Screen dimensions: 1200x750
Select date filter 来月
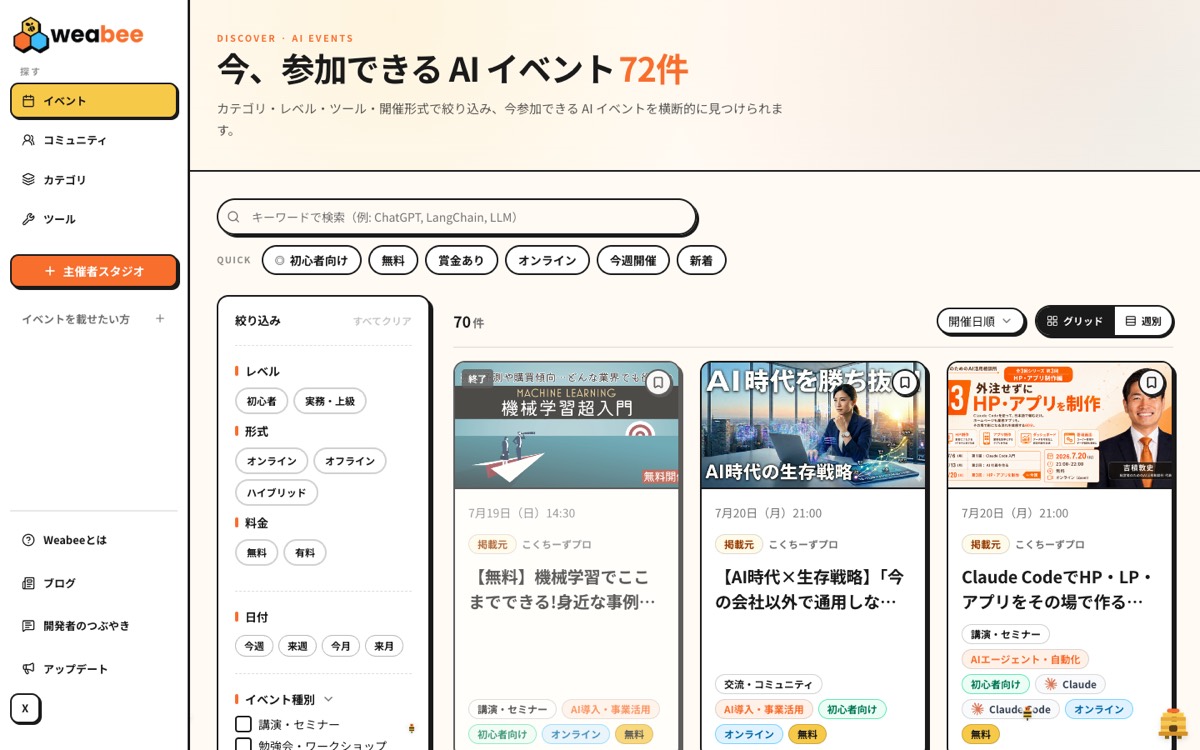click(x=384, y=646)
